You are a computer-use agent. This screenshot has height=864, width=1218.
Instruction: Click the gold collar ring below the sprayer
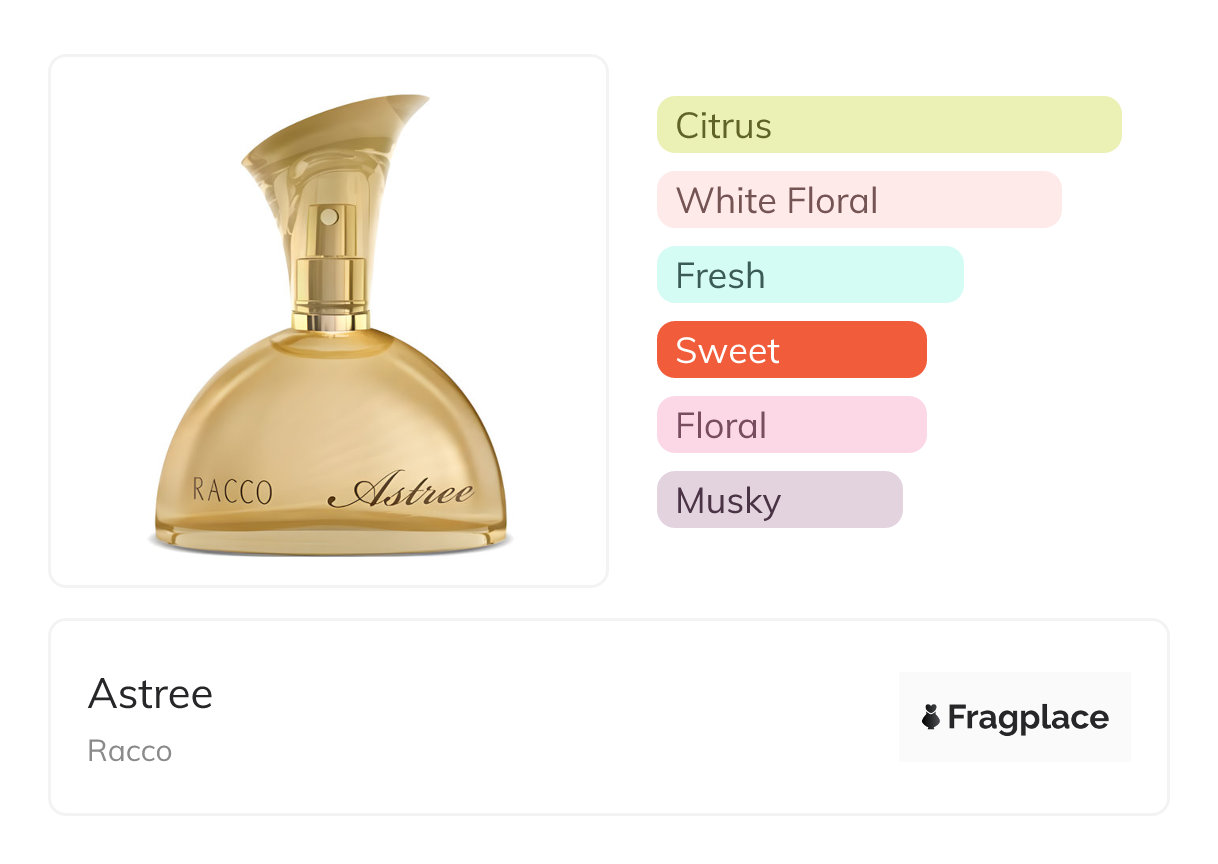pyautogui.click(x=330, y=321)
